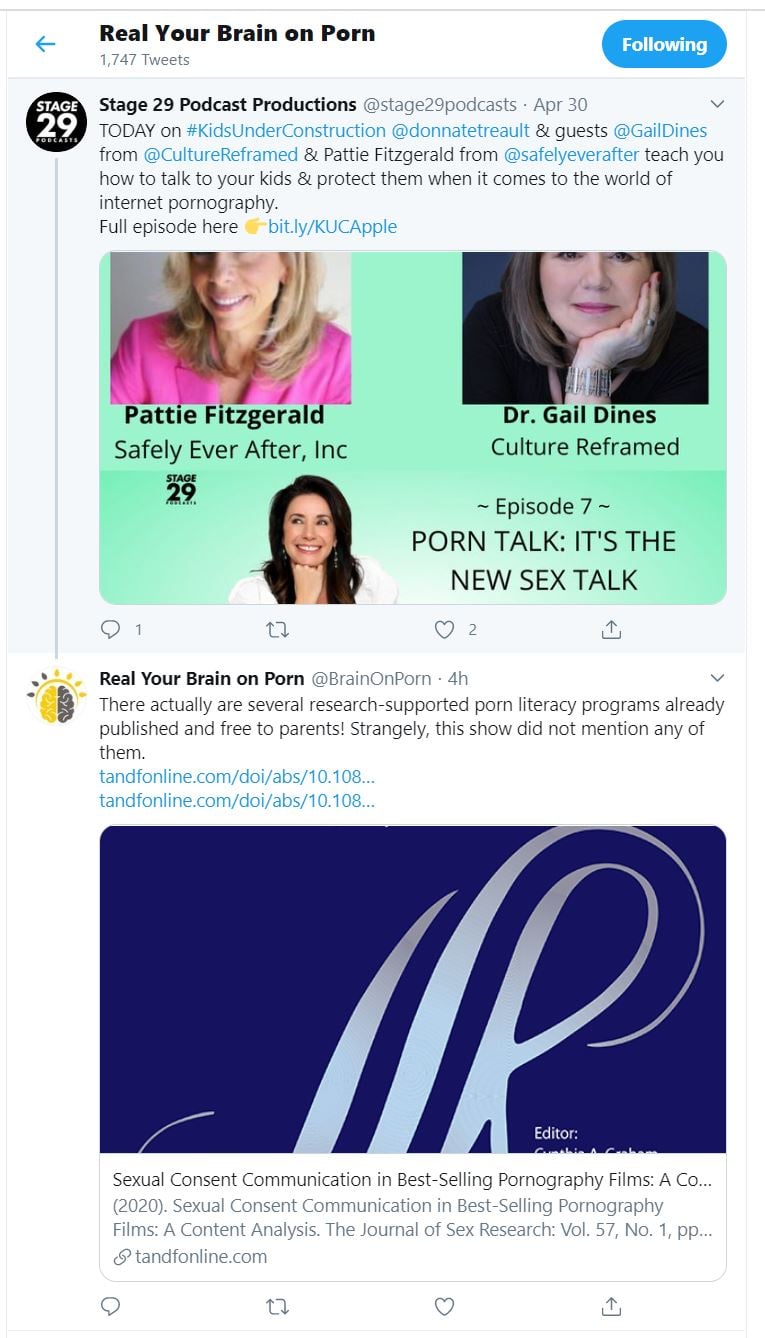
Task: Open the bit.ly/KUCApple link
Action: click(x=332, y=226)
